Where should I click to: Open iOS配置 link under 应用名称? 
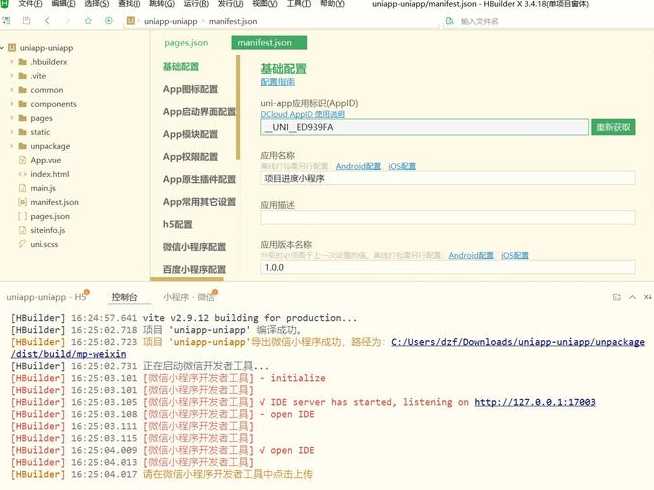coord(402,166)
